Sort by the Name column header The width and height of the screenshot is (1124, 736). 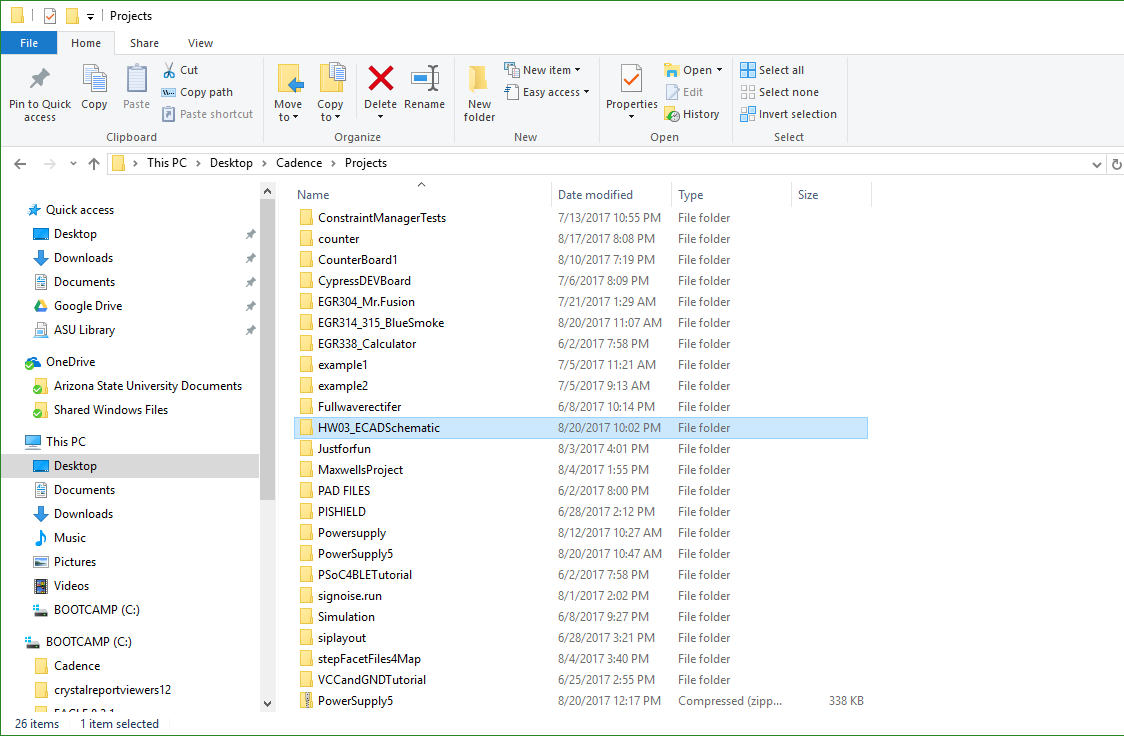point(423,195)
